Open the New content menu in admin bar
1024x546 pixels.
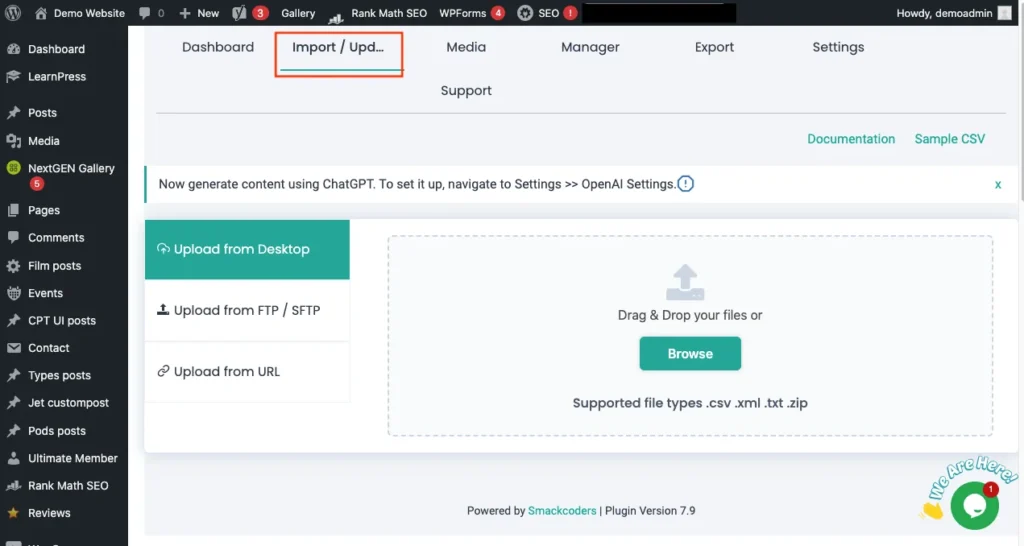pos(198,13)
